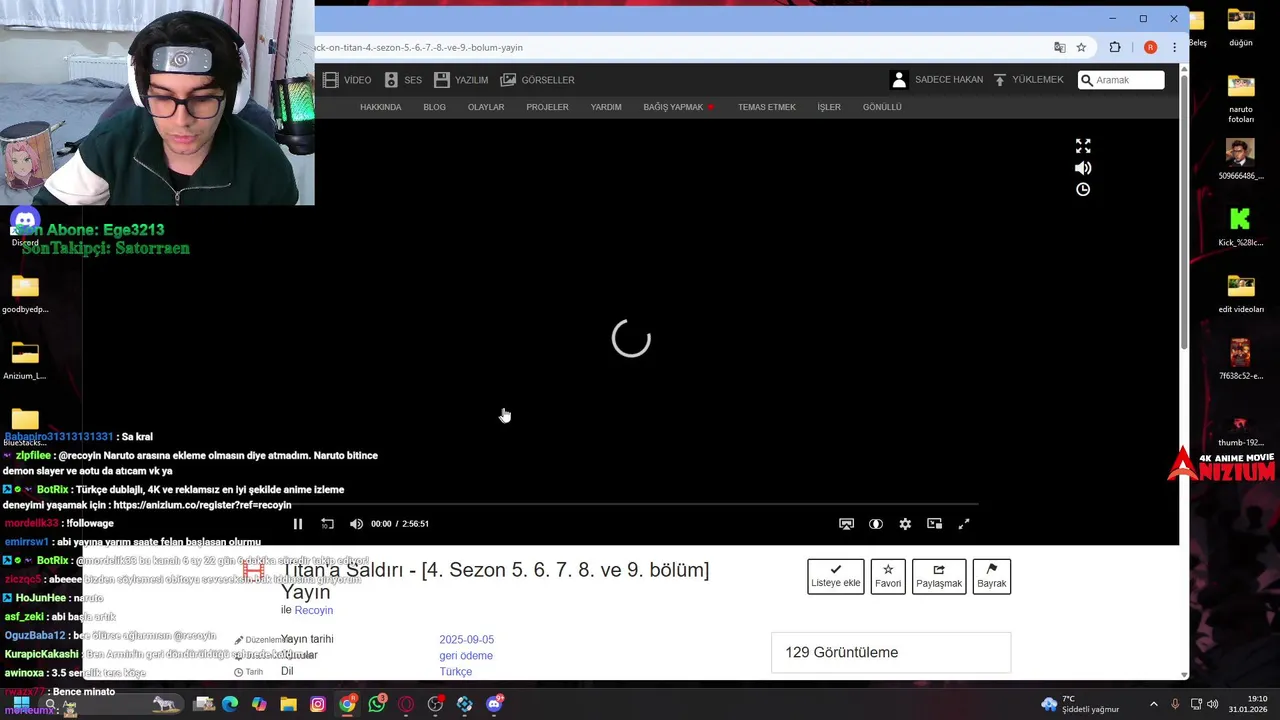
Task: Click the video seek progress bar
Action: point(631,506)
